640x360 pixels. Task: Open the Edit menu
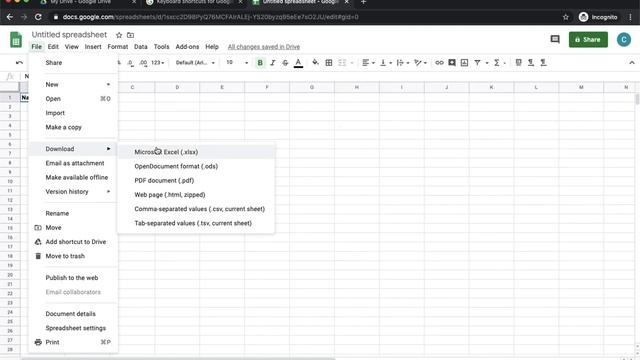pos(53,47)
